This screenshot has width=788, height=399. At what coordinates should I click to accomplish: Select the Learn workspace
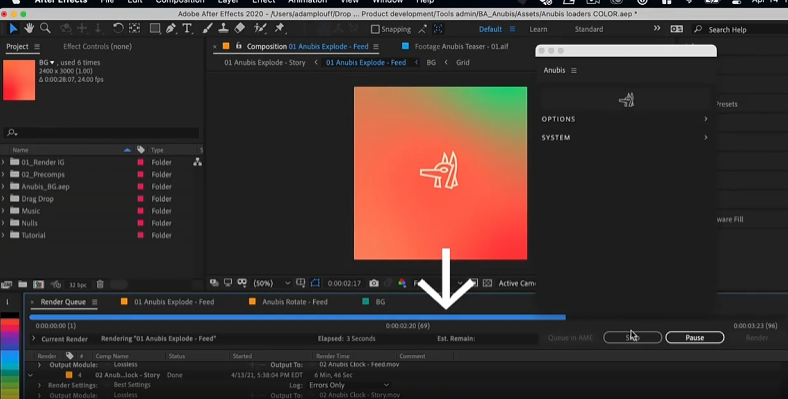click(x=538, y=29)
